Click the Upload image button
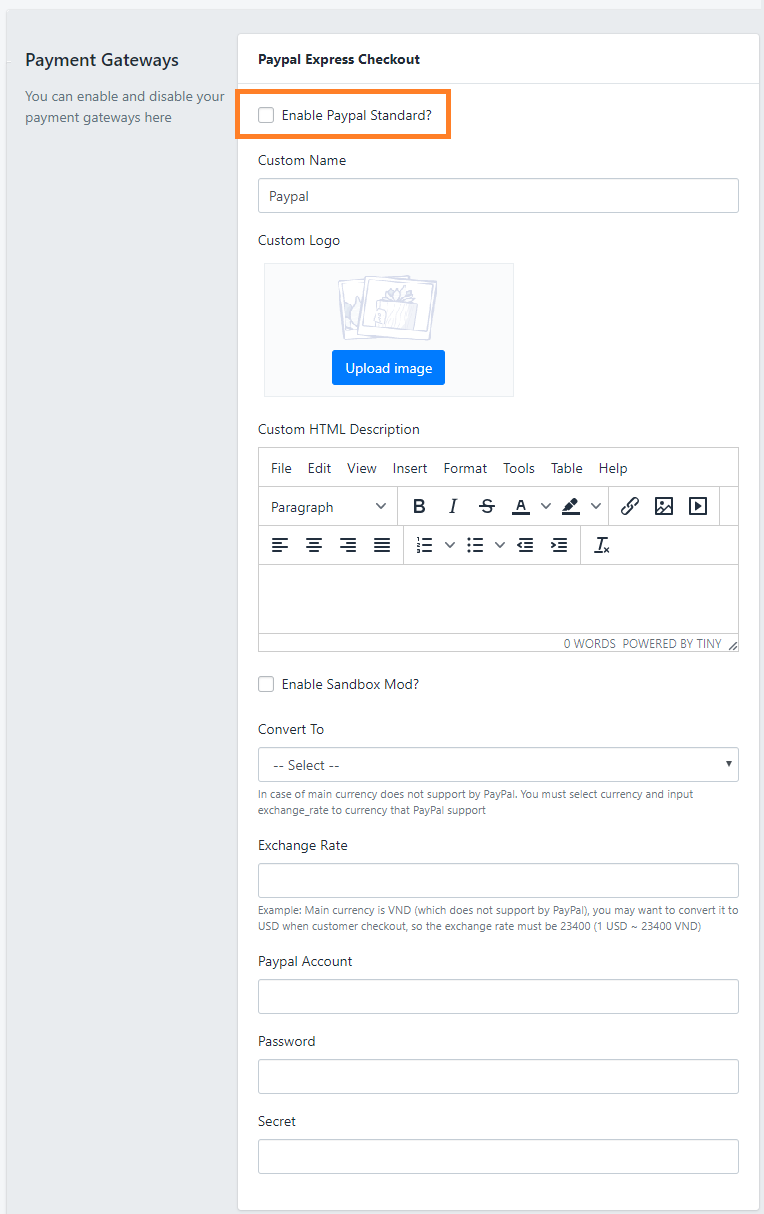This screenshot has width=764, height=1214. (x=388, y=368)
